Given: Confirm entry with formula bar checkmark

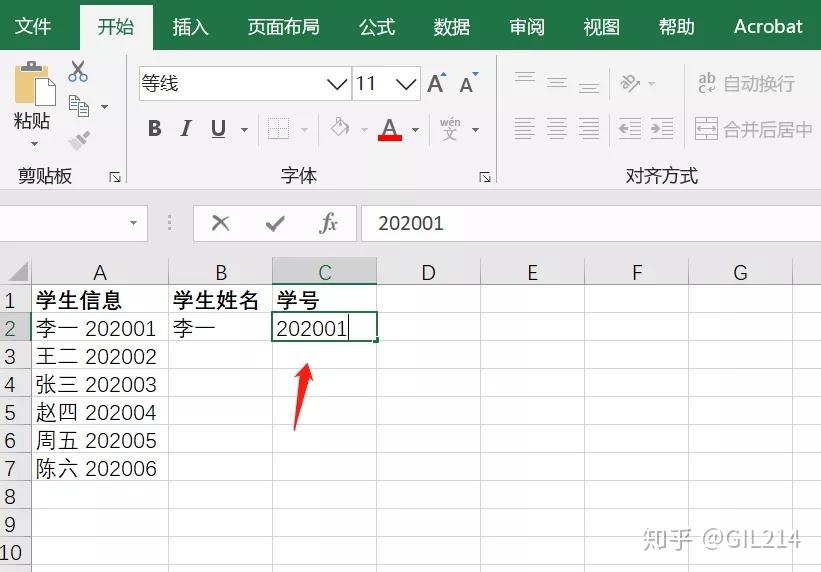Looking at the screenshot, I should coord(275,224).
